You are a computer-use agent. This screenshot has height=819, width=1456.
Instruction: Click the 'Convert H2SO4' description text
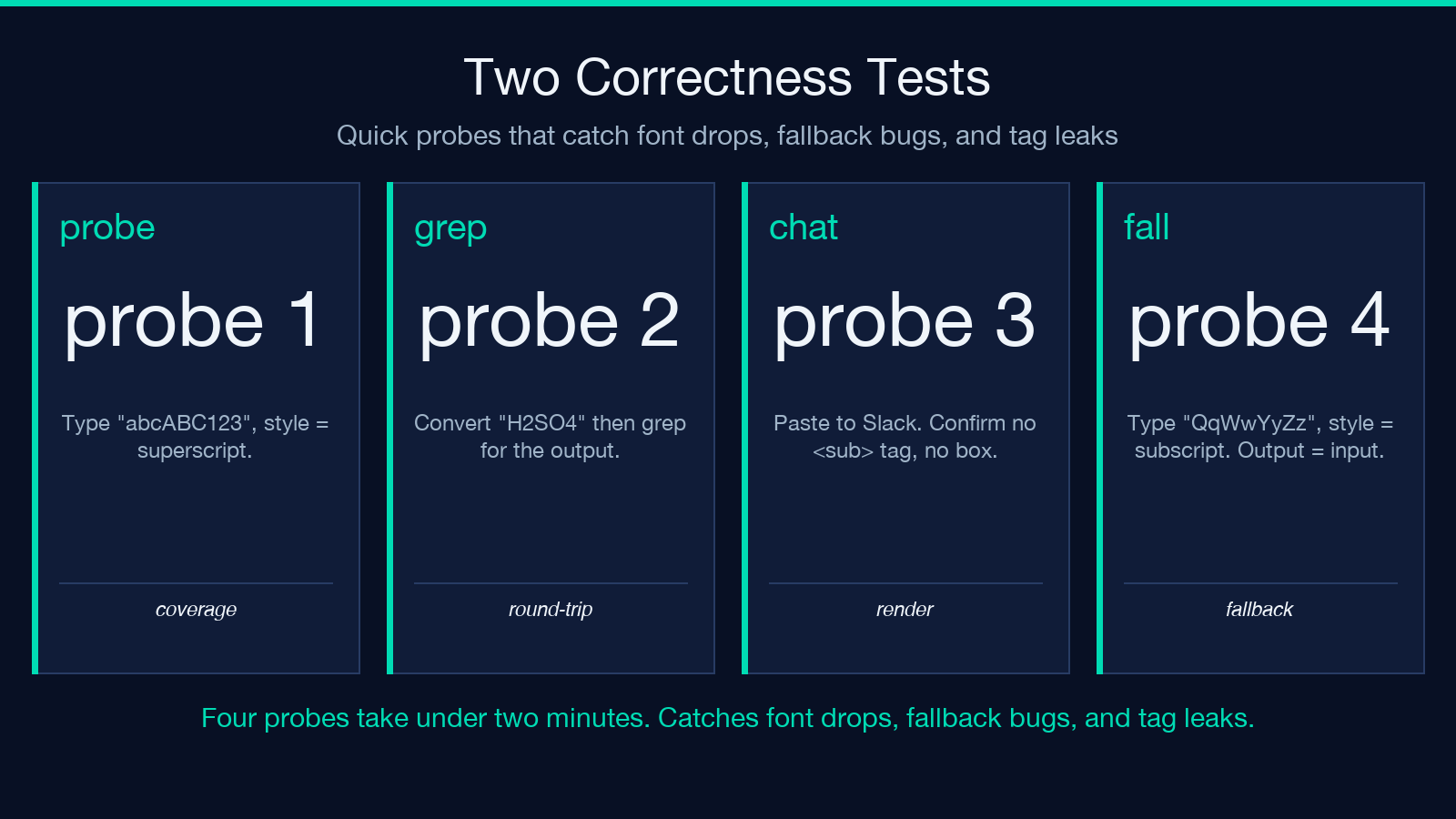pos(550,437)
